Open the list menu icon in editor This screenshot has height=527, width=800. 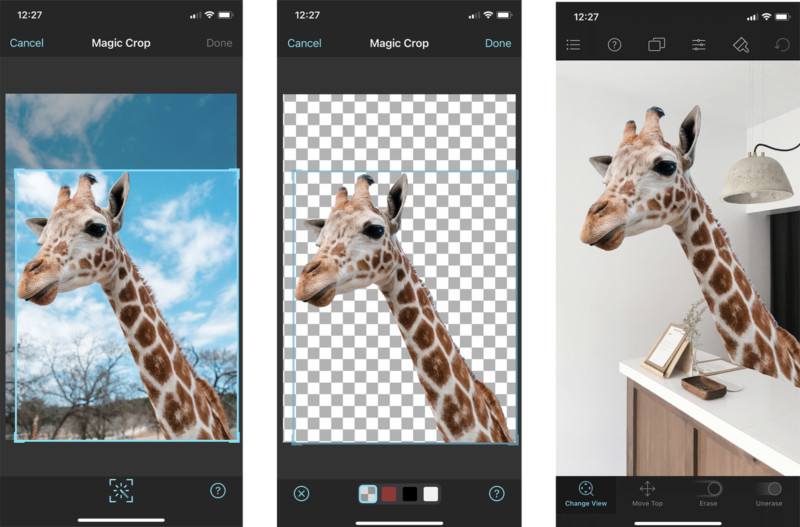click(x=573, y=45)
